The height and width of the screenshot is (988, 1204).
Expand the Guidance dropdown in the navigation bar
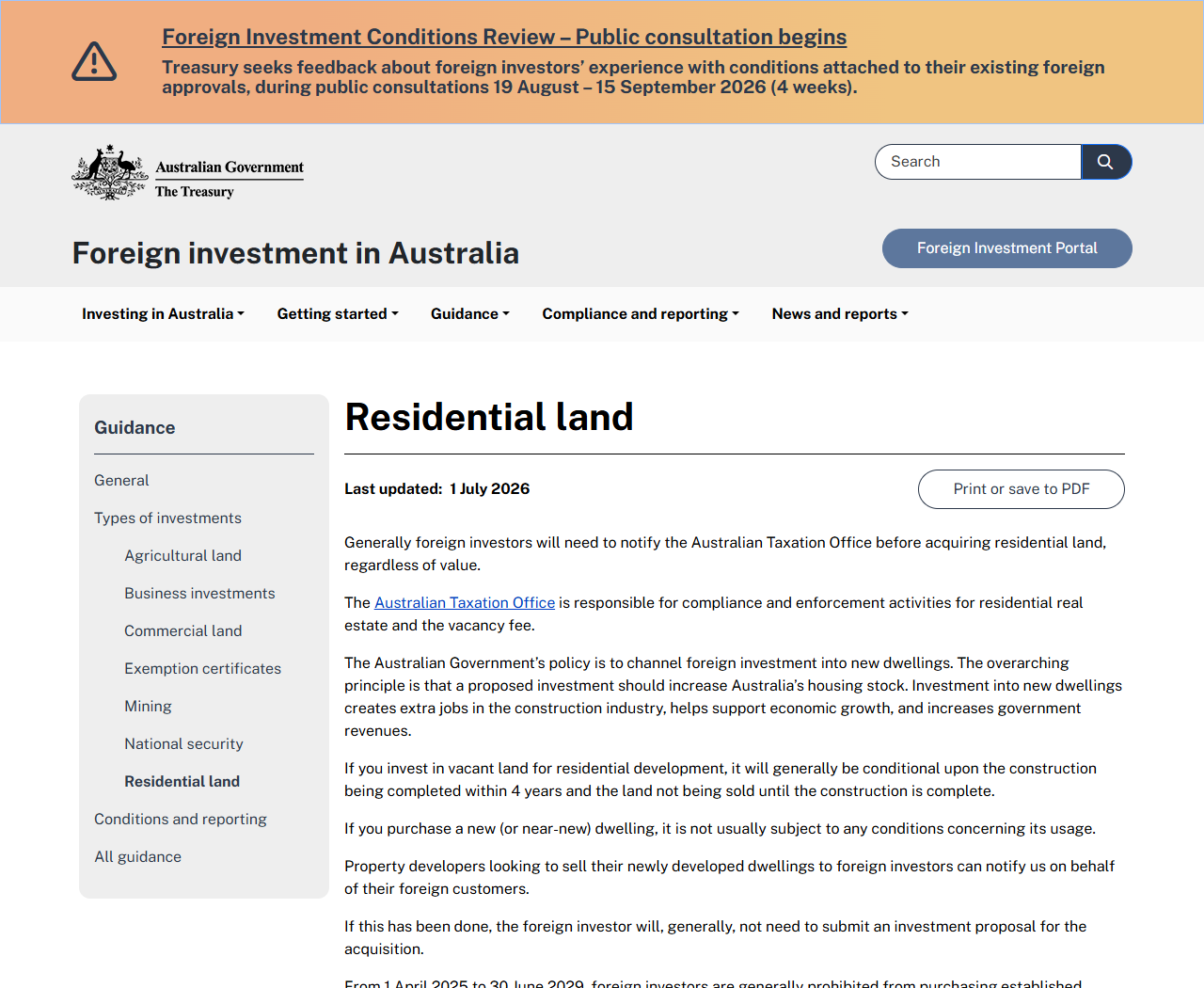[470, 314]
